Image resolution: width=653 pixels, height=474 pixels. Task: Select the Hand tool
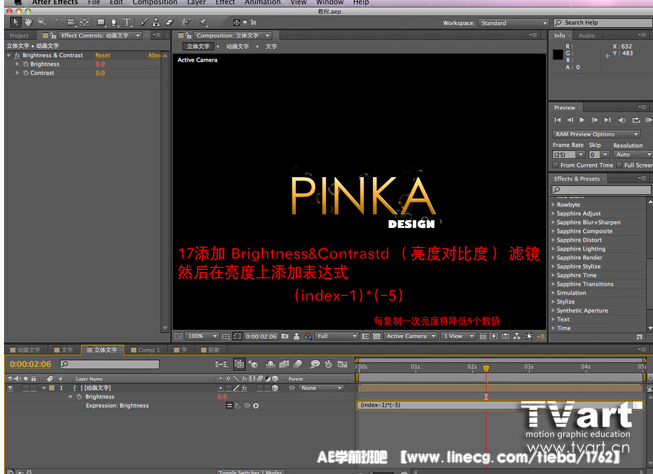tap(28, 22)
